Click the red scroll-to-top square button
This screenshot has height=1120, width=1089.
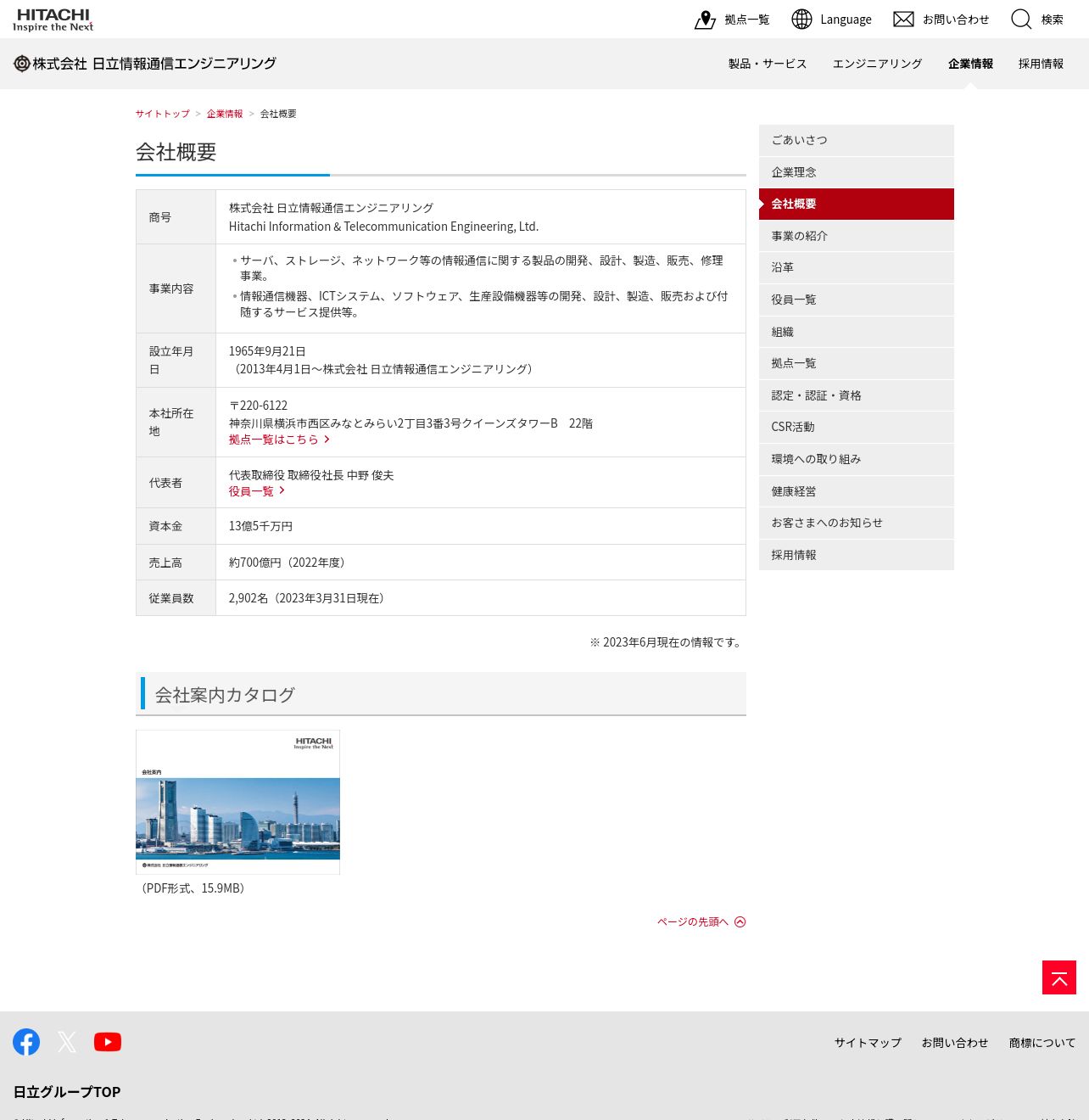[1059, 977]
